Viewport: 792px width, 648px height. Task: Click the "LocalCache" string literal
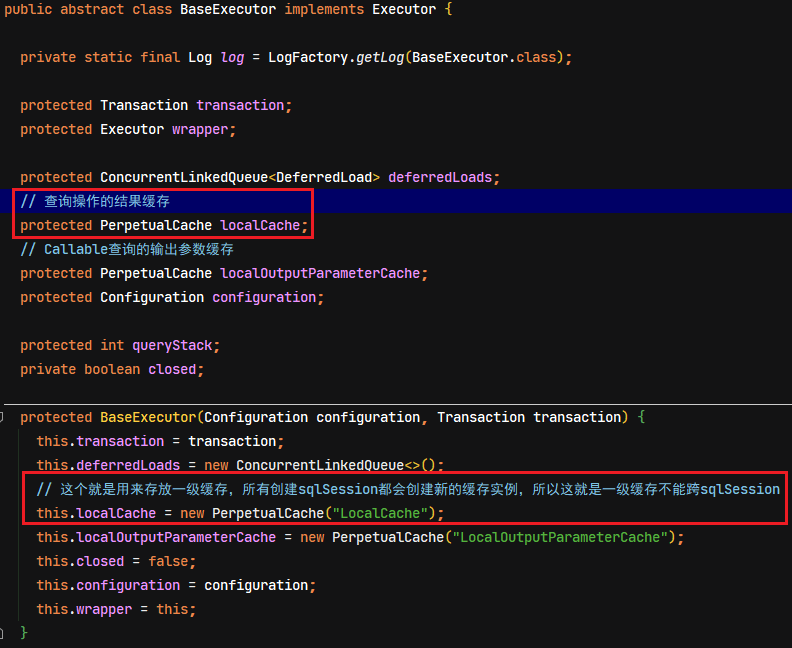(x=380, y=513)
